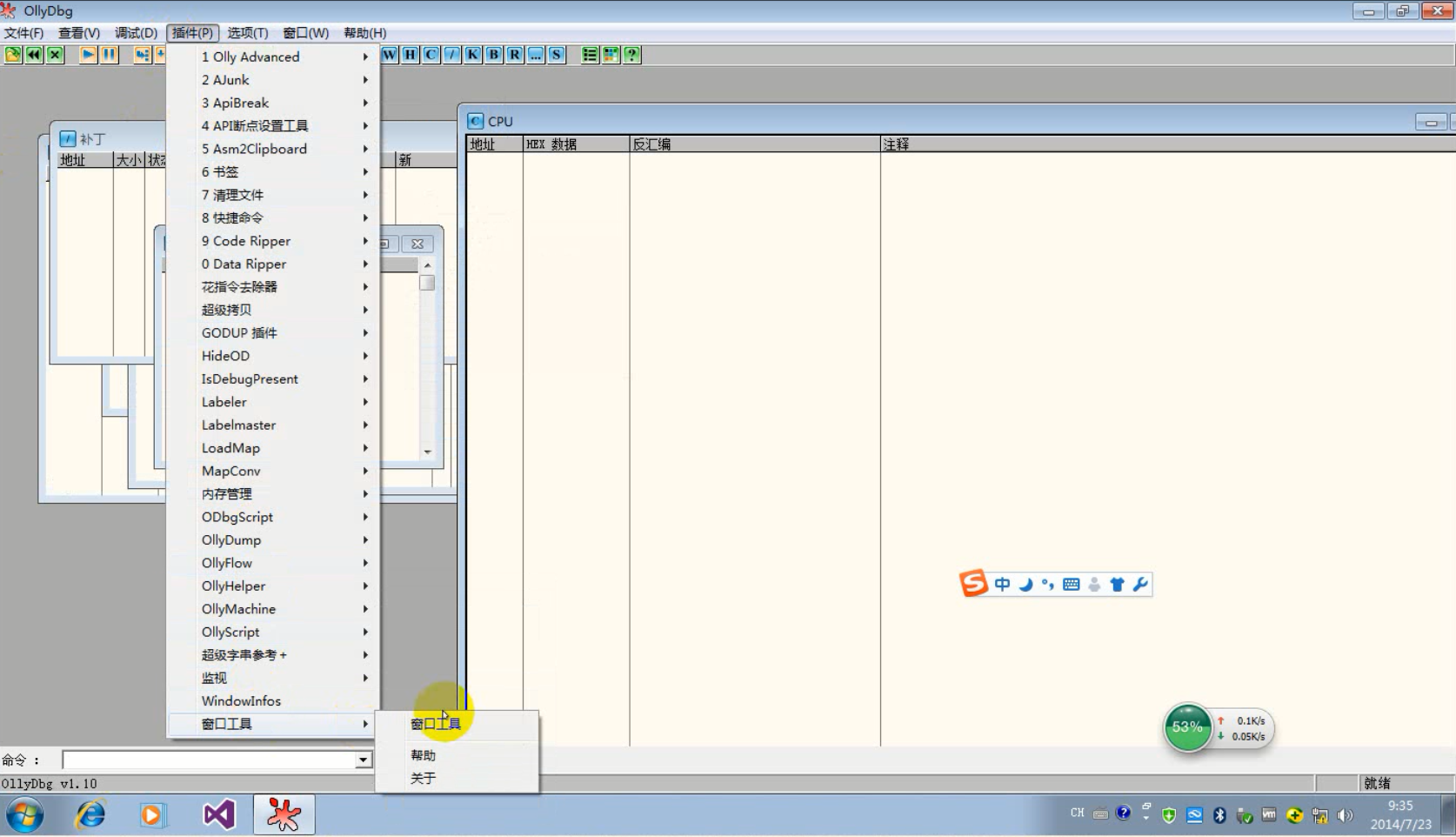Select 窗口工具 in the submenu
Image resolution: width=1456 pixels, height=837 pixels.
point(457,724)
